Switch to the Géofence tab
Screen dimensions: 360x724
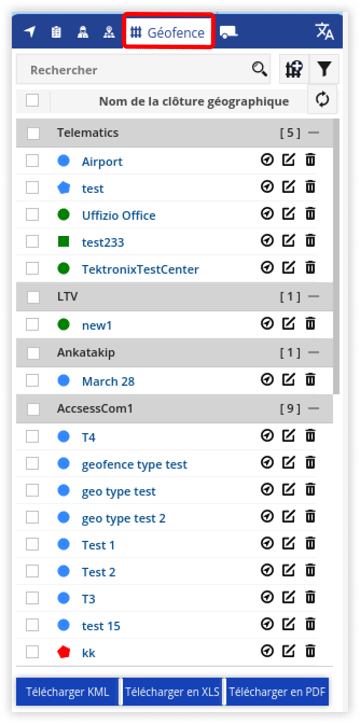pyautogui.click(x=168, y=32)
